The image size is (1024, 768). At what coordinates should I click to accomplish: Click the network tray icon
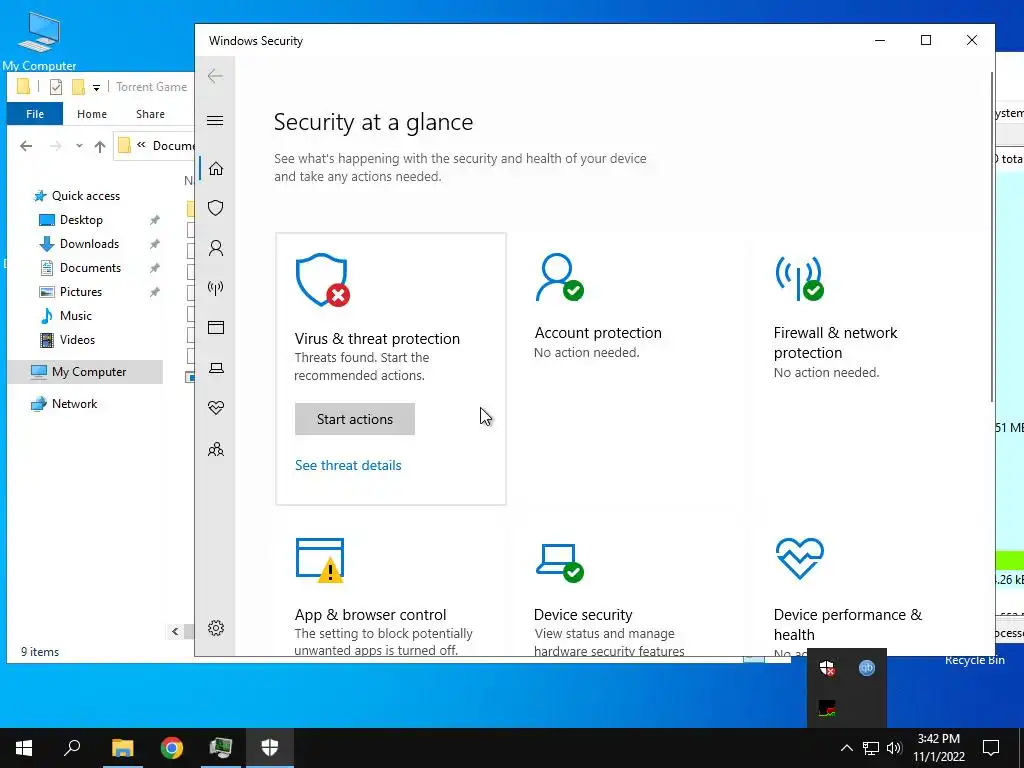[x=871, y=748]
